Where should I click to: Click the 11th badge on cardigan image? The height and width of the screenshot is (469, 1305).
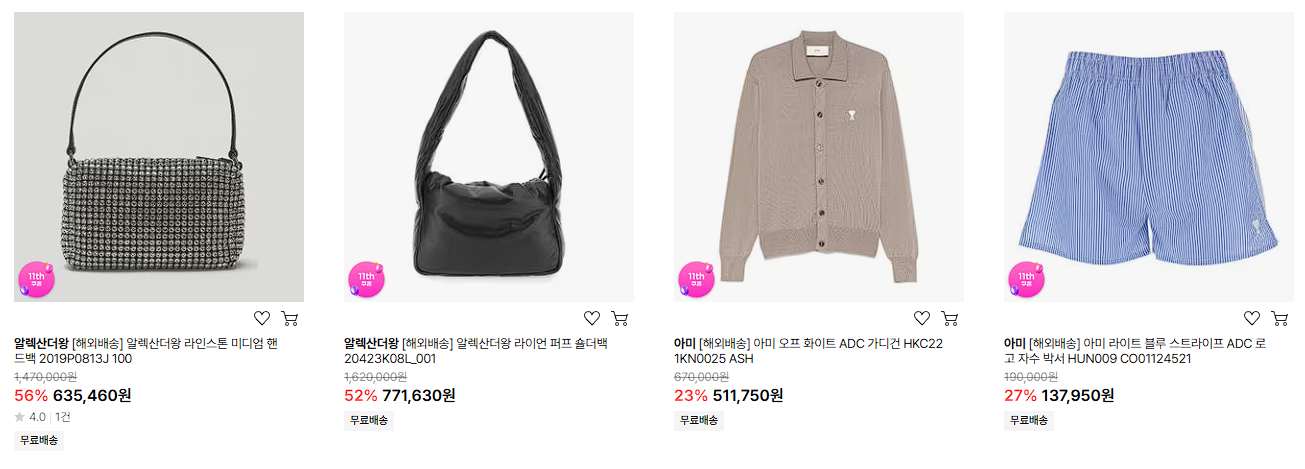(x=696, y=279)
